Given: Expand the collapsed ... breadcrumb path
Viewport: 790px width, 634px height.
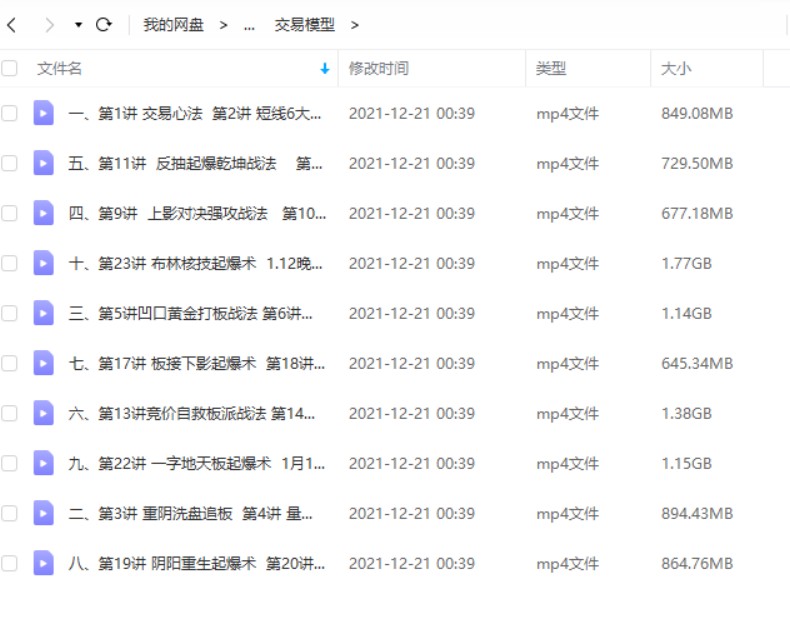Looking at the screenshot, I should [249, 26].
